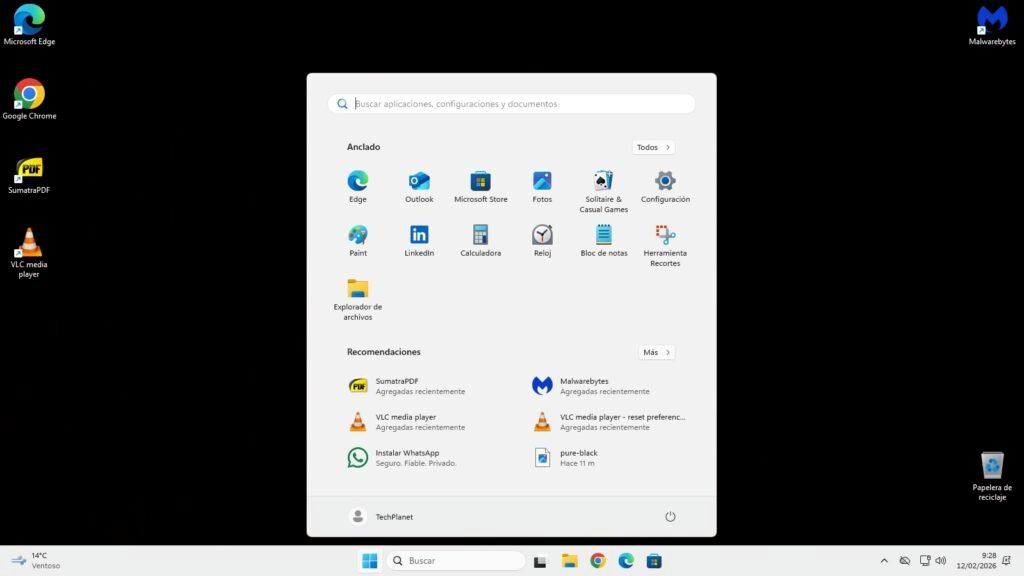
Task: Open Configuración from the pinned apps
Action: (x=665, y=183)
